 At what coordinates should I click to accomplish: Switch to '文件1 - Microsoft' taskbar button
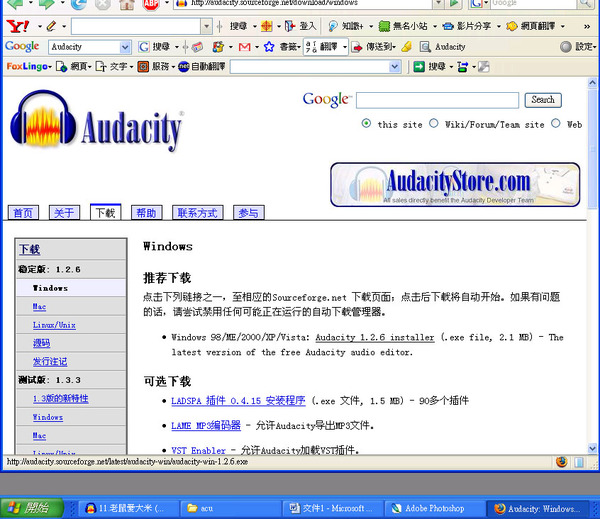click(332, 509)
